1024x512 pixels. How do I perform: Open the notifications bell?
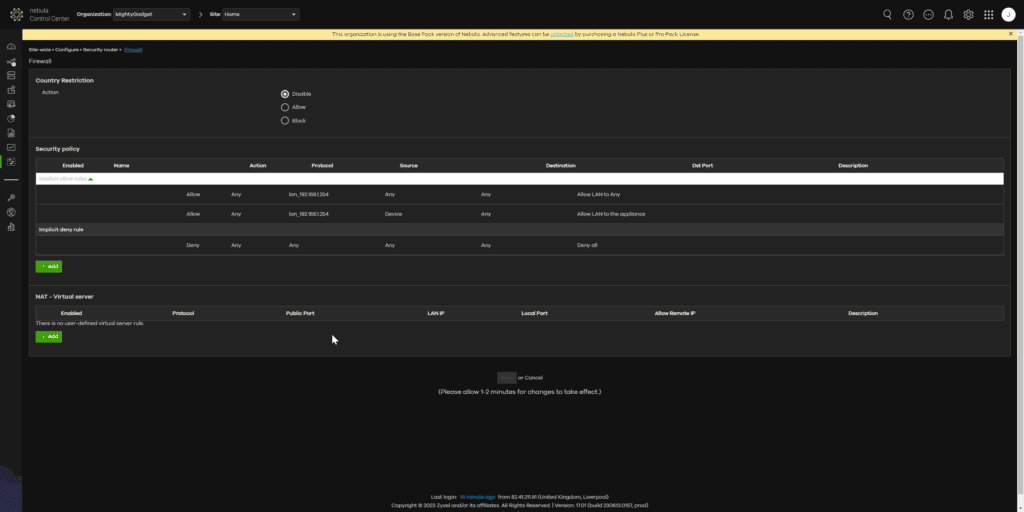coord(948,15)
